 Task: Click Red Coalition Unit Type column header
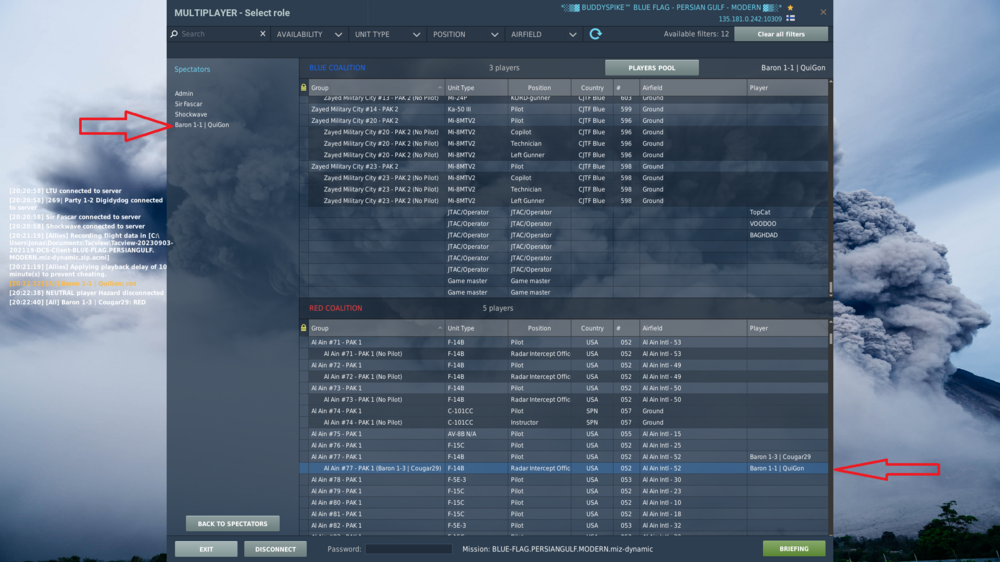tap(476, 328)
